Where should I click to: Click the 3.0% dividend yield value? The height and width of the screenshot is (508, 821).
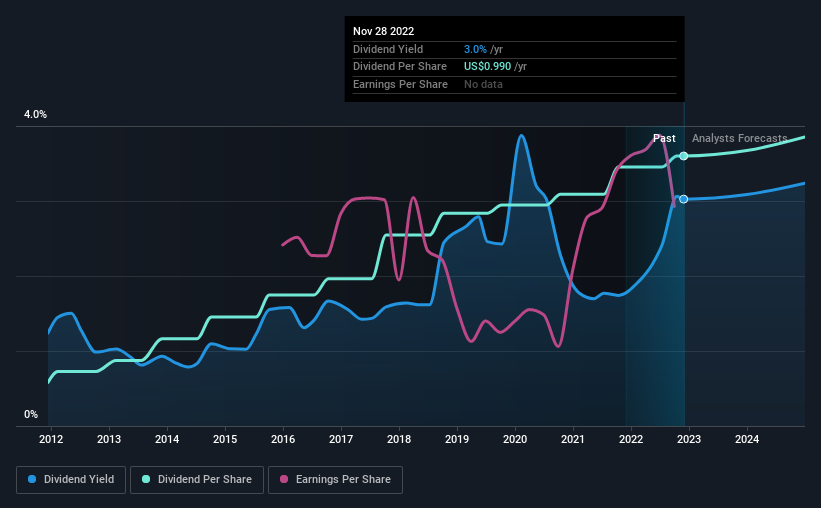[475, 49]
